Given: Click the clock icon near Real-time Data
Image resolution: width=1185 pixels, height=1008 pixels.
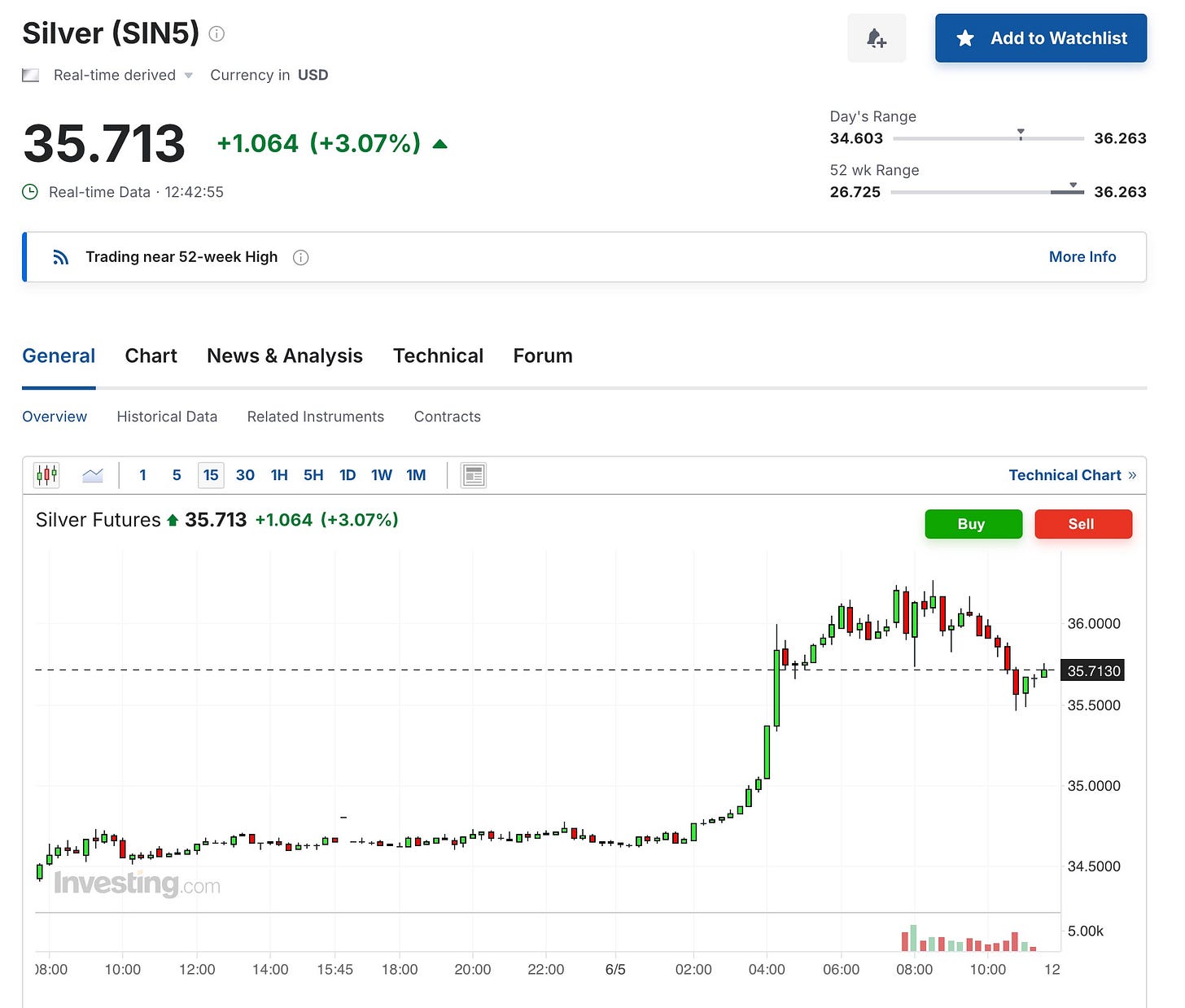Looking at the screenshot, I should click(30, 192).
